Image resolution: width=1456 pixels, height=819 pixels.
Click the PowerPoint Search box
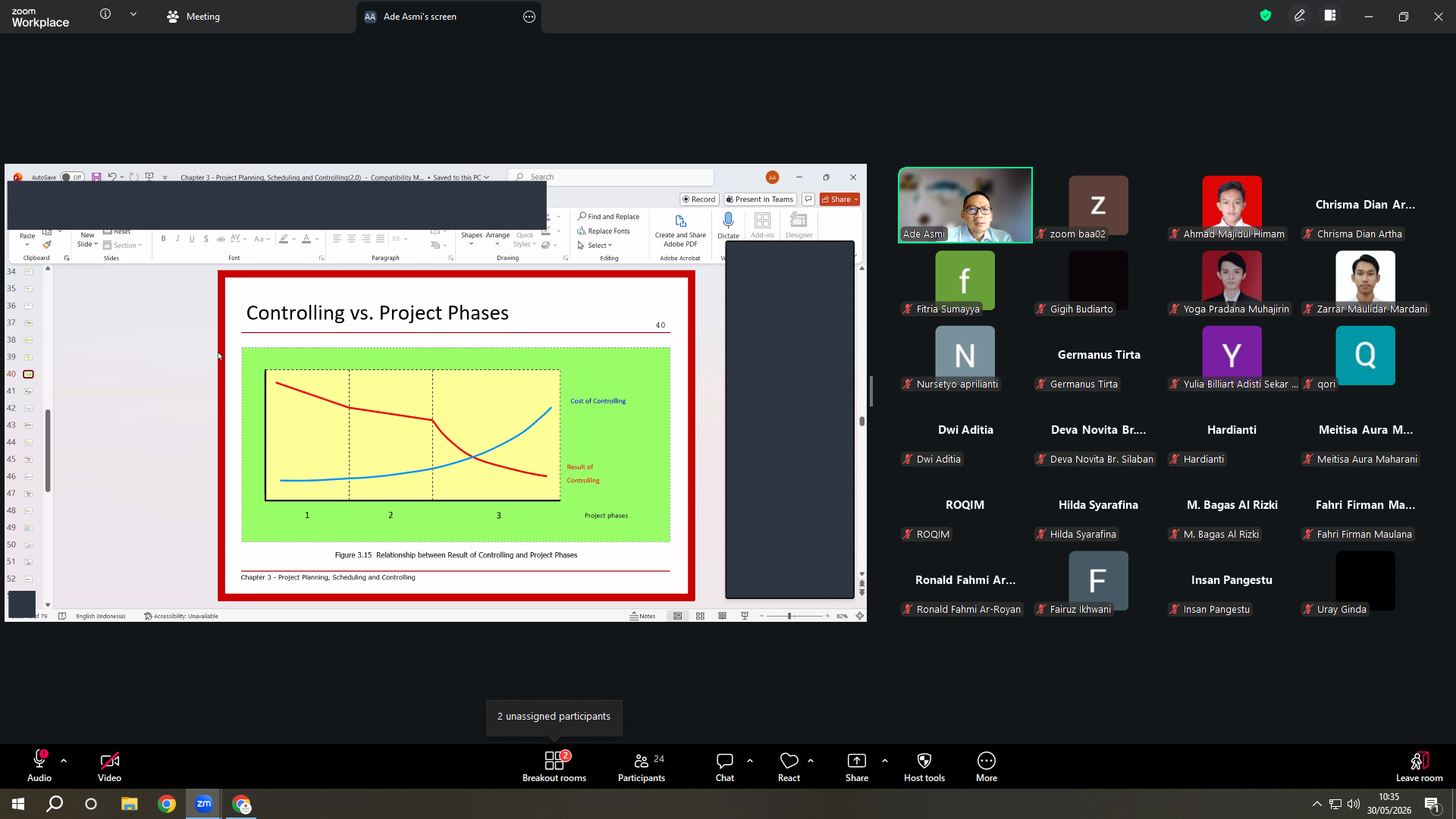(611, 177)
